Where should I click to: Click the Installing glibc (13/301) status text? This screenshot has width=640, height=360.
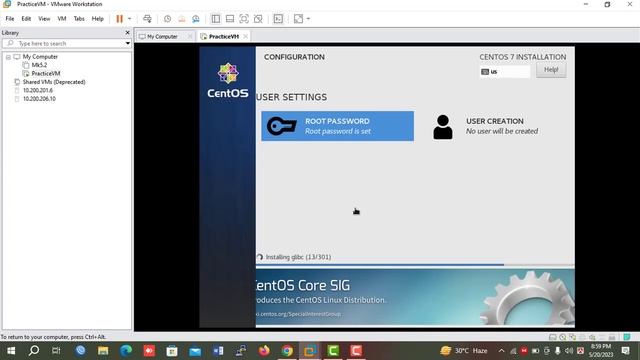point(298,257)
